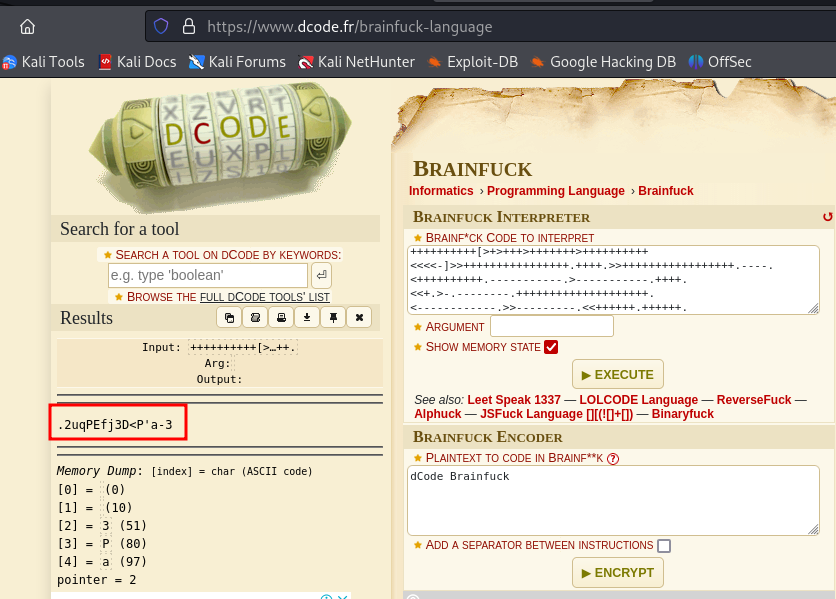Select memory dump row [4] = a (97)
This screenshot has height=599, width=836.
point(102,562)
